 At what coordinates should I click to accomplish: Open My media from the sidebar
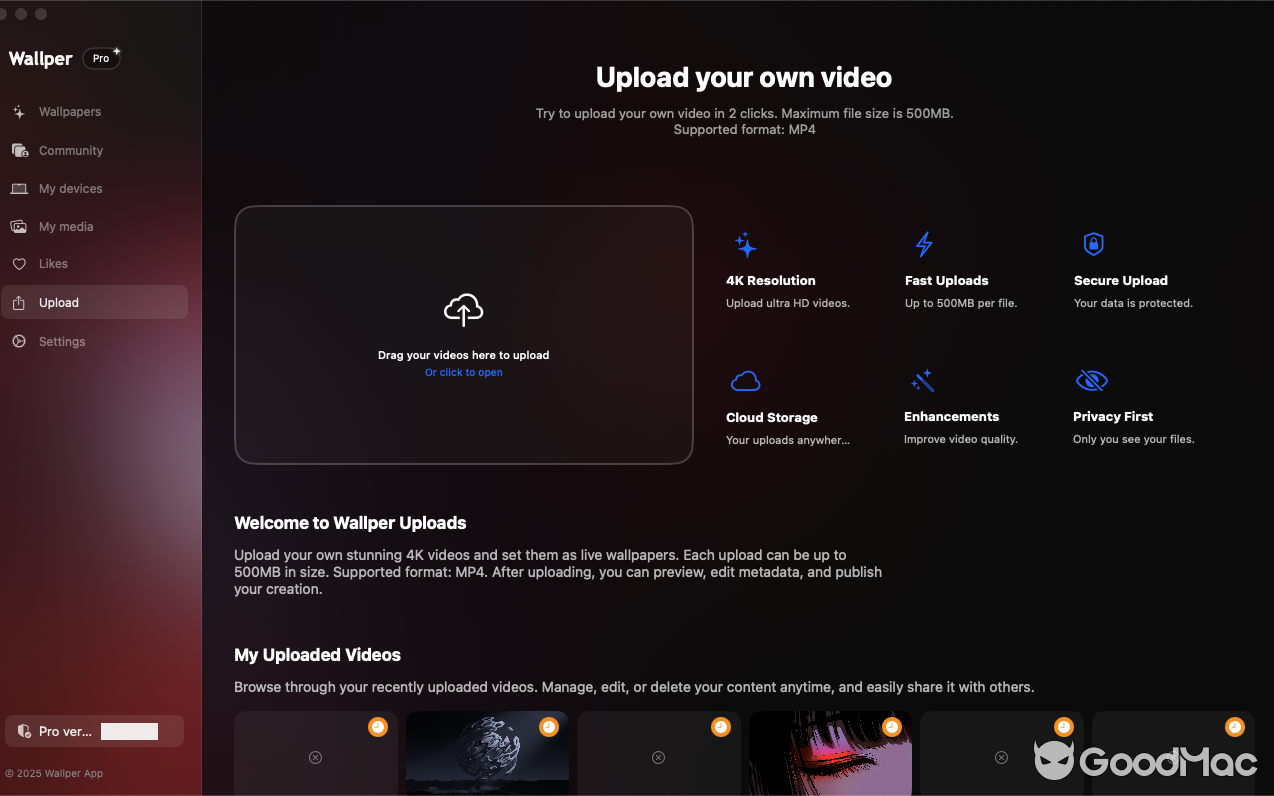click(20, 226)
